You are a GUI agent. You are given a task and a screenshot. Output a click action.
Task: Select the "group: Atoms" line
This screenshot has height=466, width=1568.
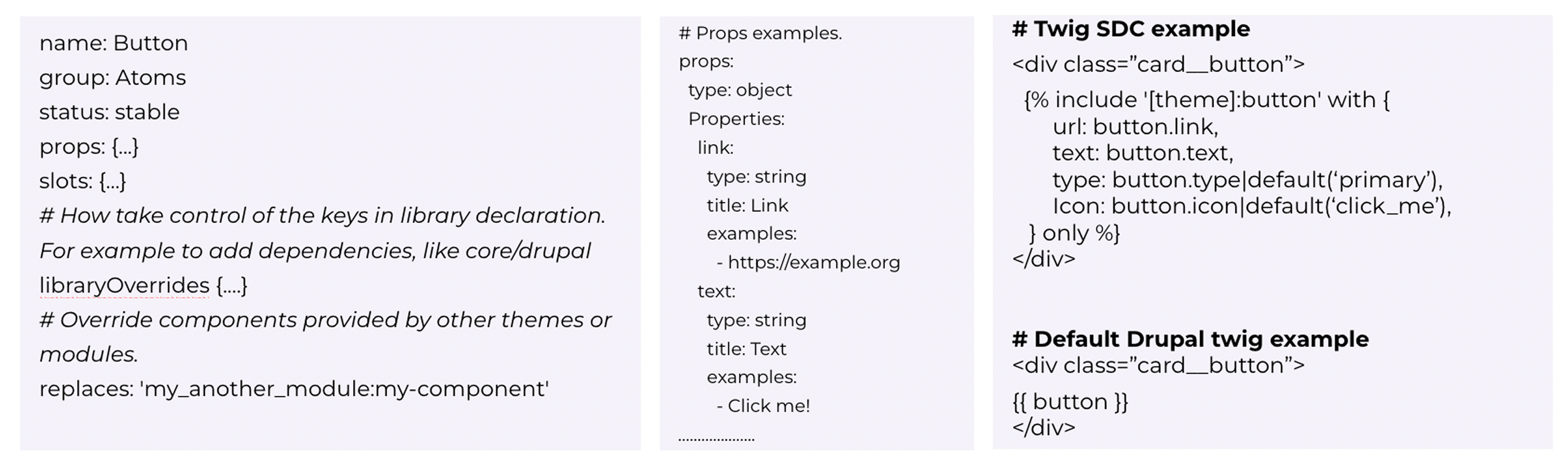[x=112, y=78]
